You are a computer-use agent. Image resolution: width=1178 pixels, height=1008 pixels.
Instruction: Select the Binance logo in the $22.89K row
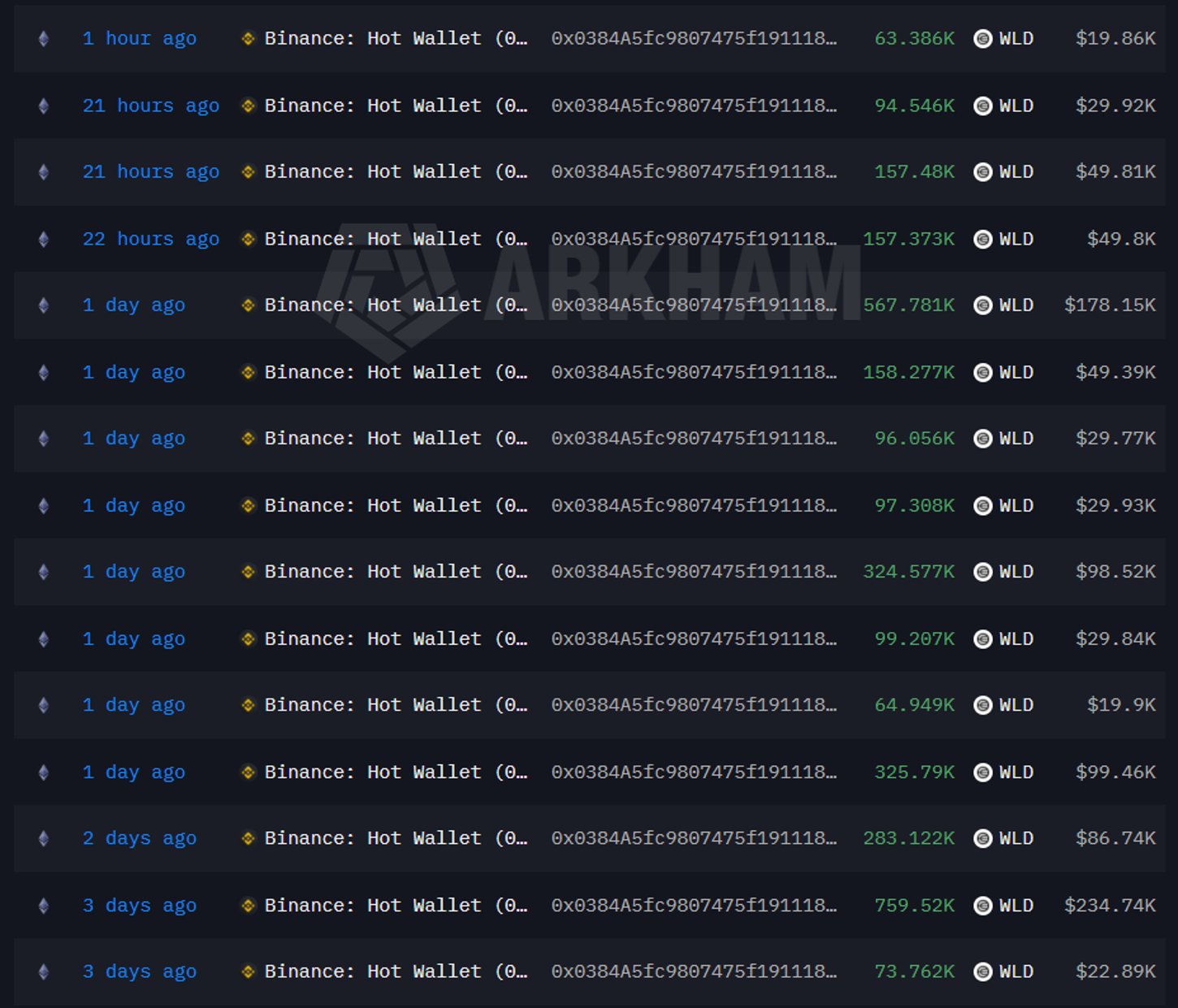click(x=249, y=971)
